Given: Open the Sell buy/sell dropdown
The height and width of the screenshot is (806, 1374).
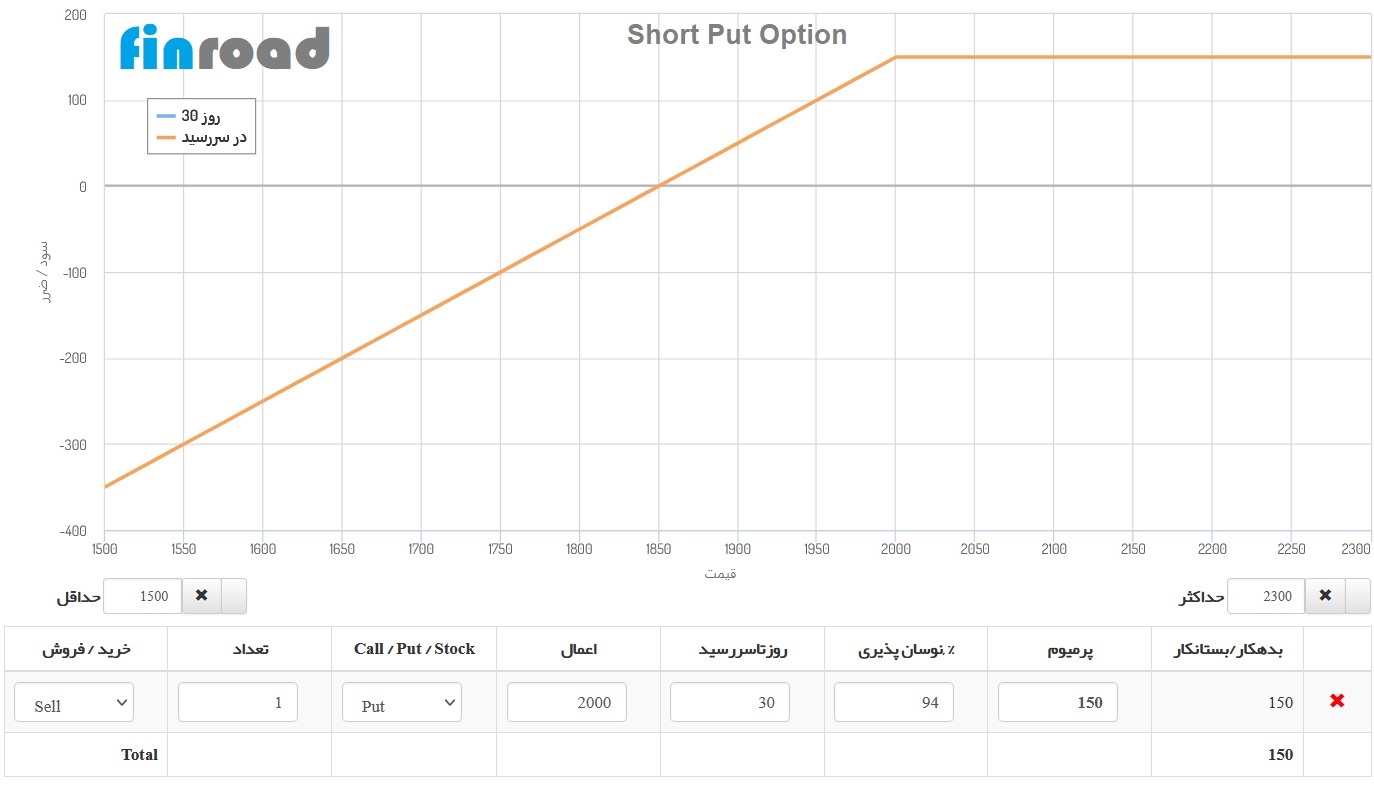Looking at the screenshot, I should (74, 703).
